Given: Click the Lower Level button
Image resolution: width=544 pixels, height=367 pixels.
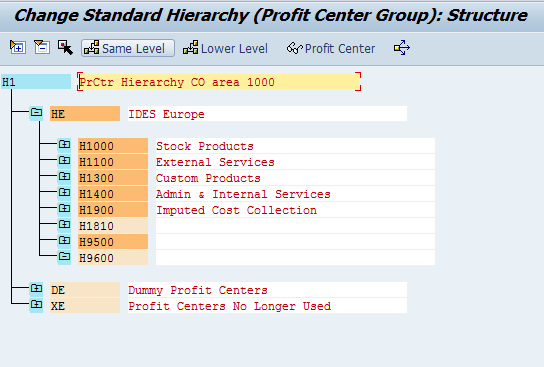Looking at the screenshot, I should pyautogui.click(x=226, y=48).
